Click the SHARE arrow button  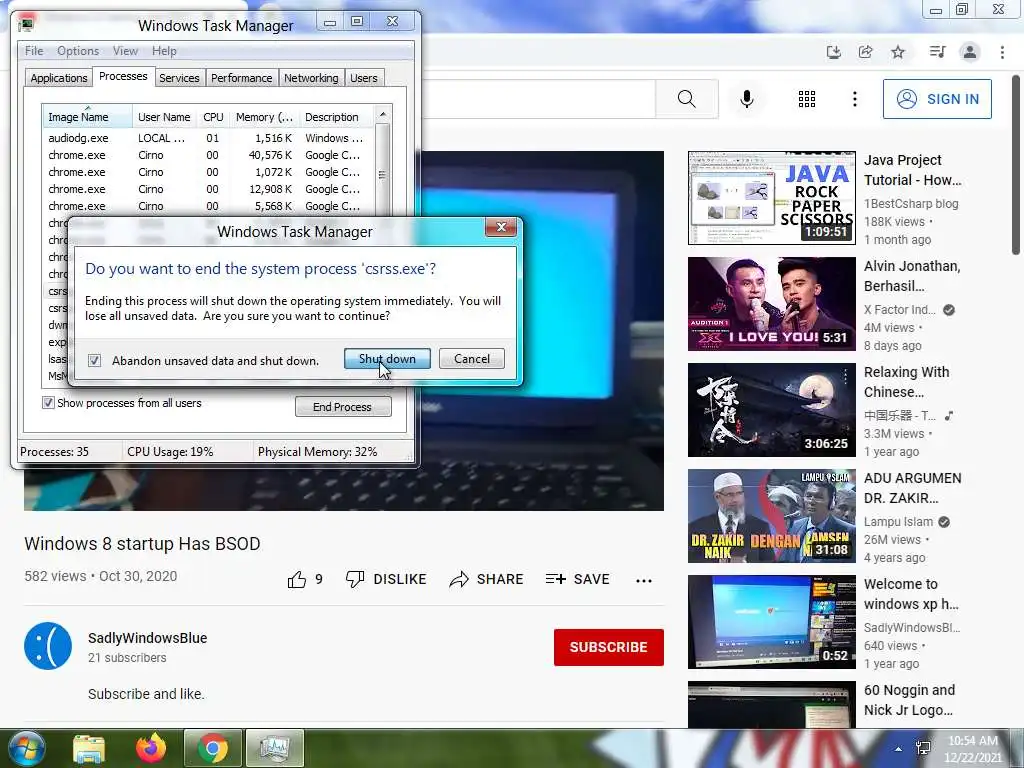pos(486,579)
